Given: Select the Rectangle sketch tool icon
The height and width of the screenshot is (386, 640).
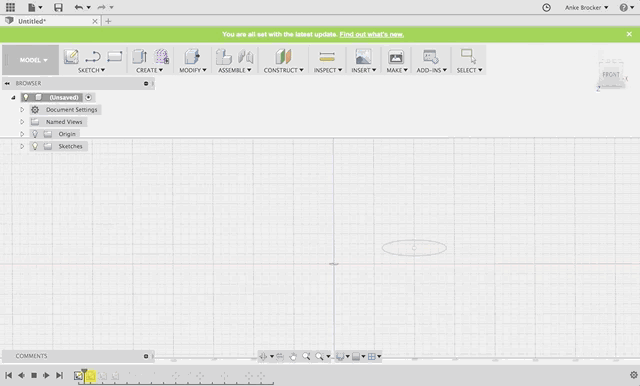Looking at the screenshot, I should [115, 56].
